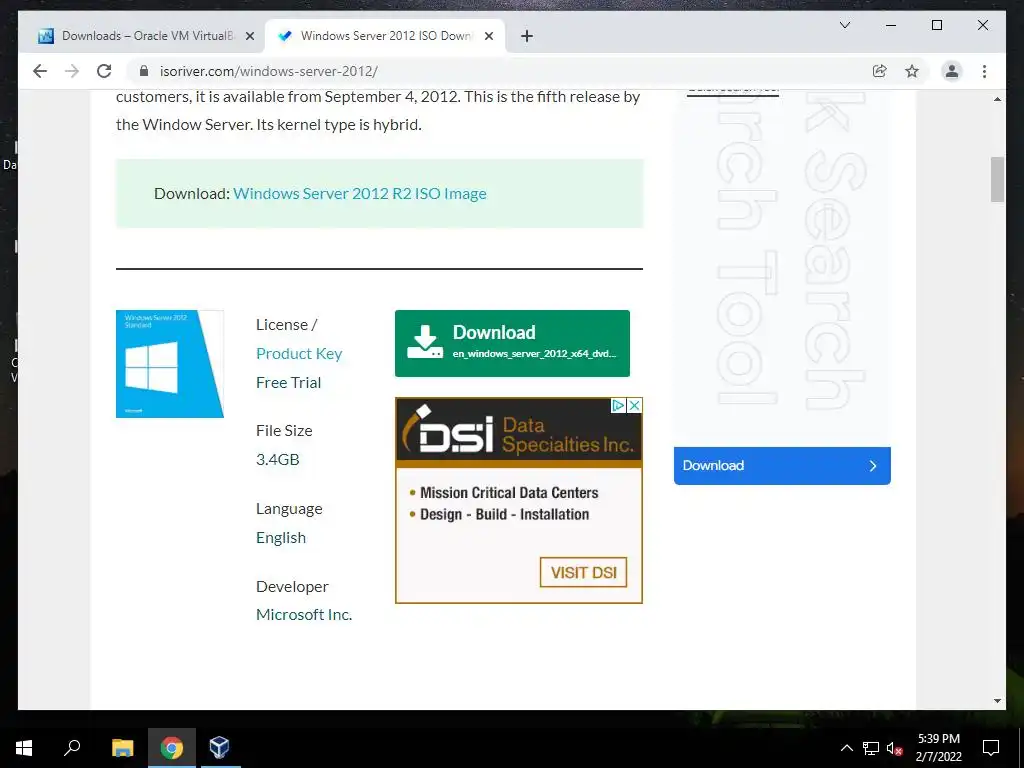
Task: Click the Microsoft Inc. developer text
Action: [x=304, y=615]
